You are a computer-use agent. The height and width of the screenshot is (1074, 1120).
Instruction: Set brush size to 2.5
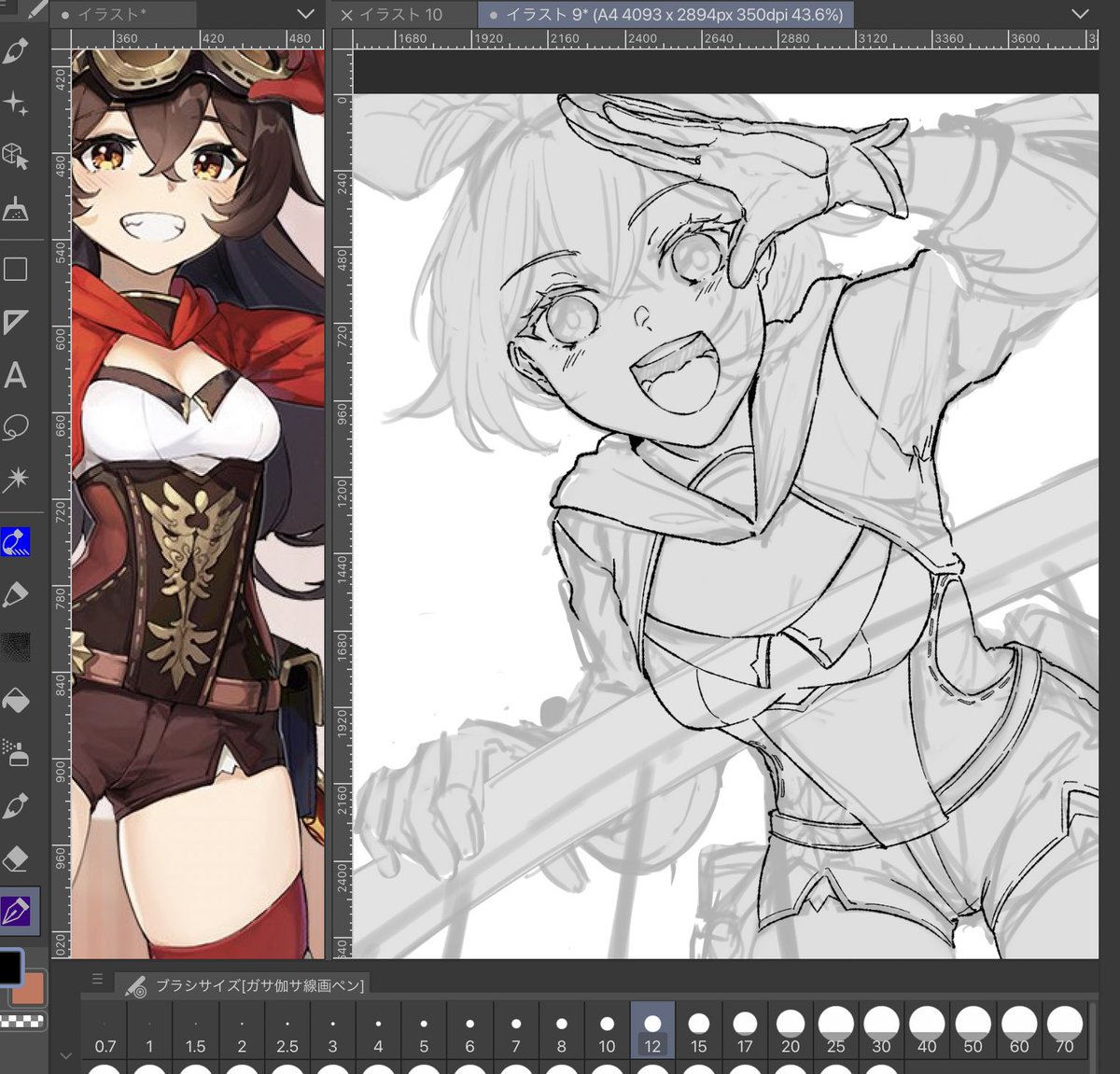click(x=287, y=1031)
